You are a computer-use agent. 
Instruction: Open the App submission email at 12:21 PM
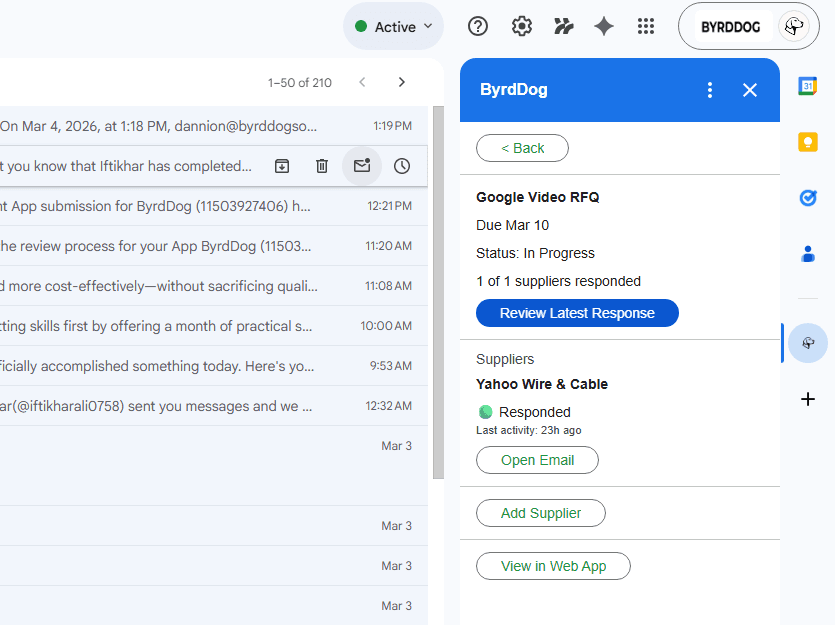(213, 206)
